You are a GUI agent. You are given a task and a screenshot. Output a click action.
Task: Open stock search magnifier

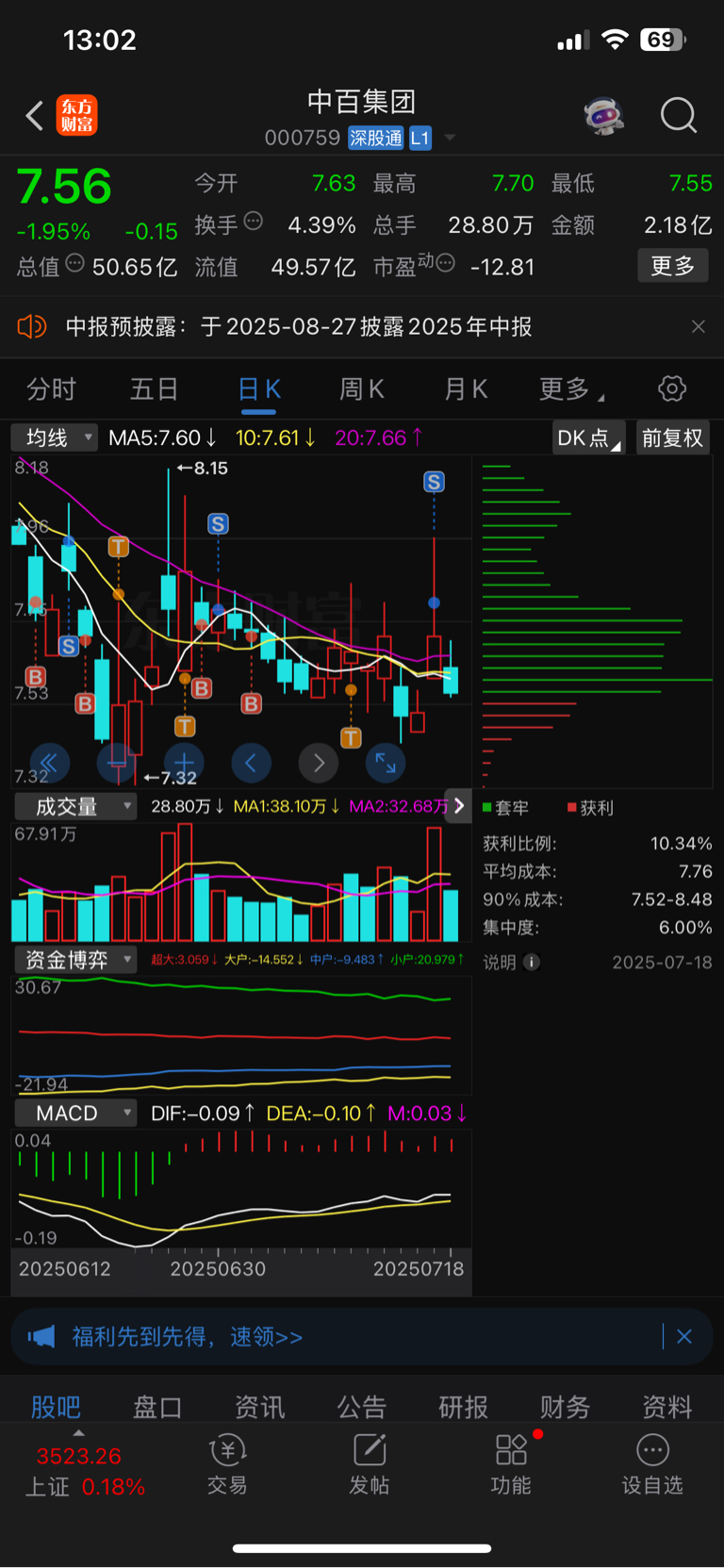click(x=678, y=116)
